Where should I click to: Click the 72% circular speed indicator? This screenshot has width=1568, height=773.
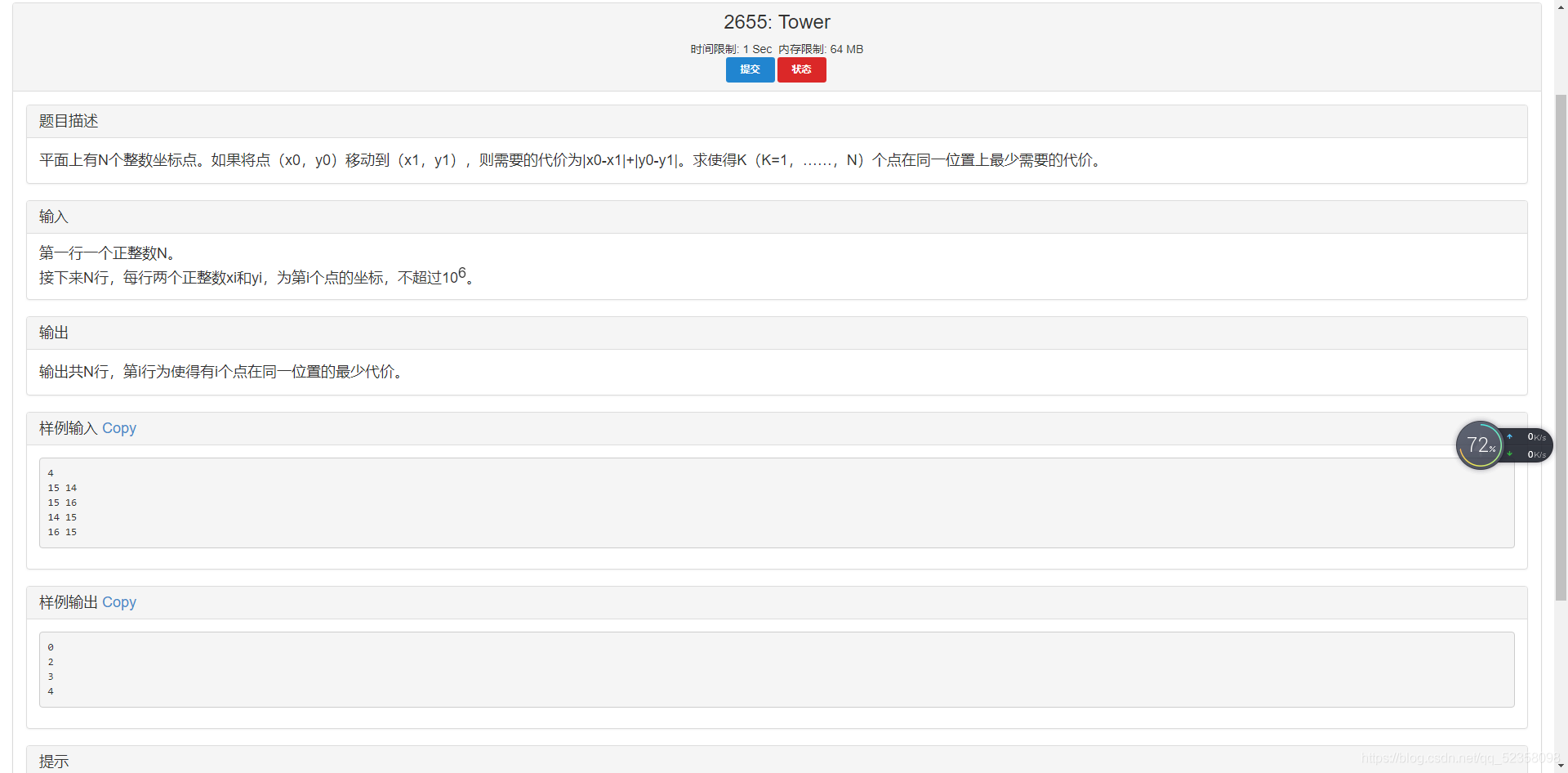(x=1481, y=445)
